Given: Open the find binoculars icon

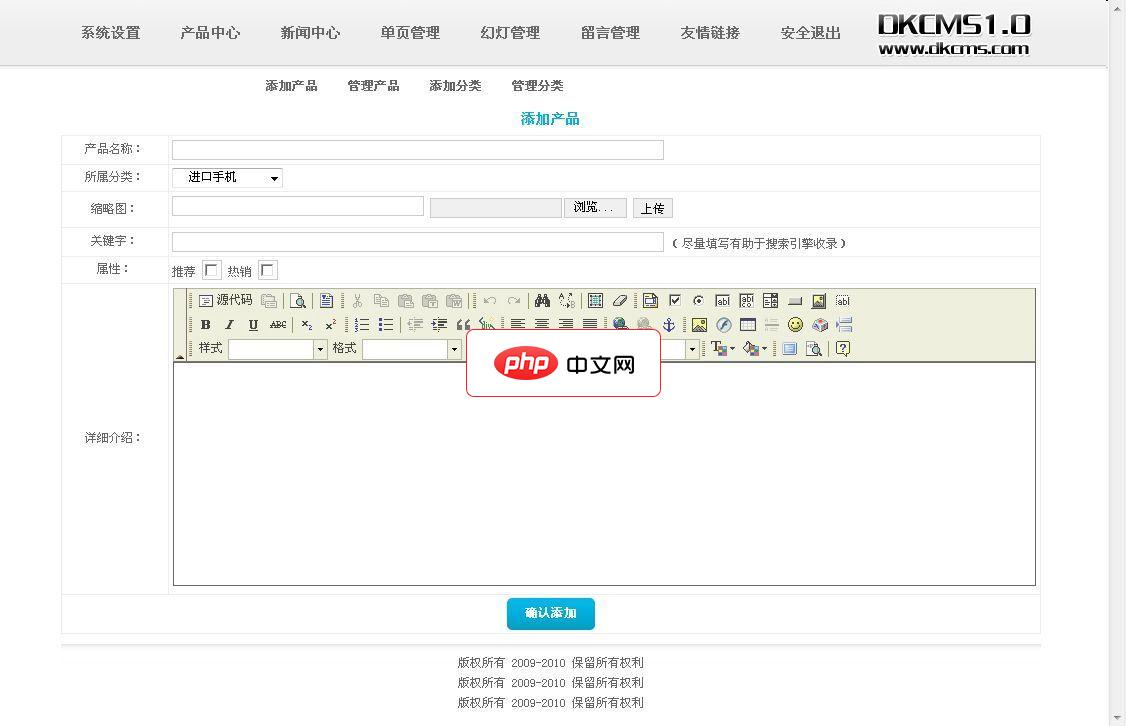Looking at the screenshot, I should point(542,300).
